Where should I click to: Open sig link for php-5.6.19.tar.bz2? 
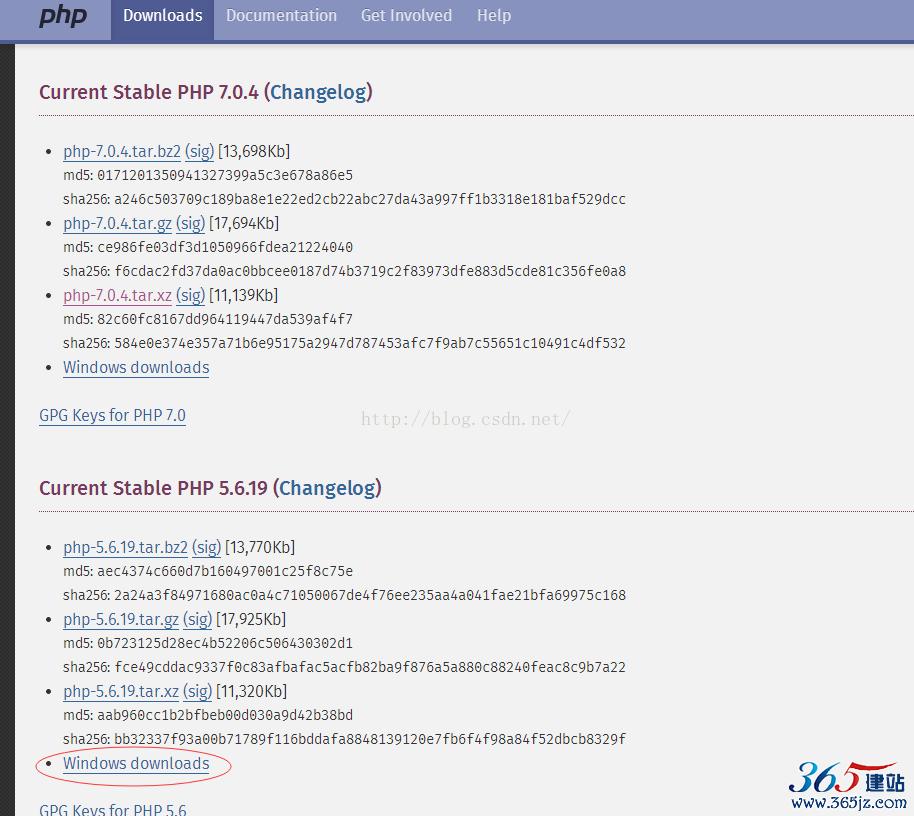click(206, 547)
